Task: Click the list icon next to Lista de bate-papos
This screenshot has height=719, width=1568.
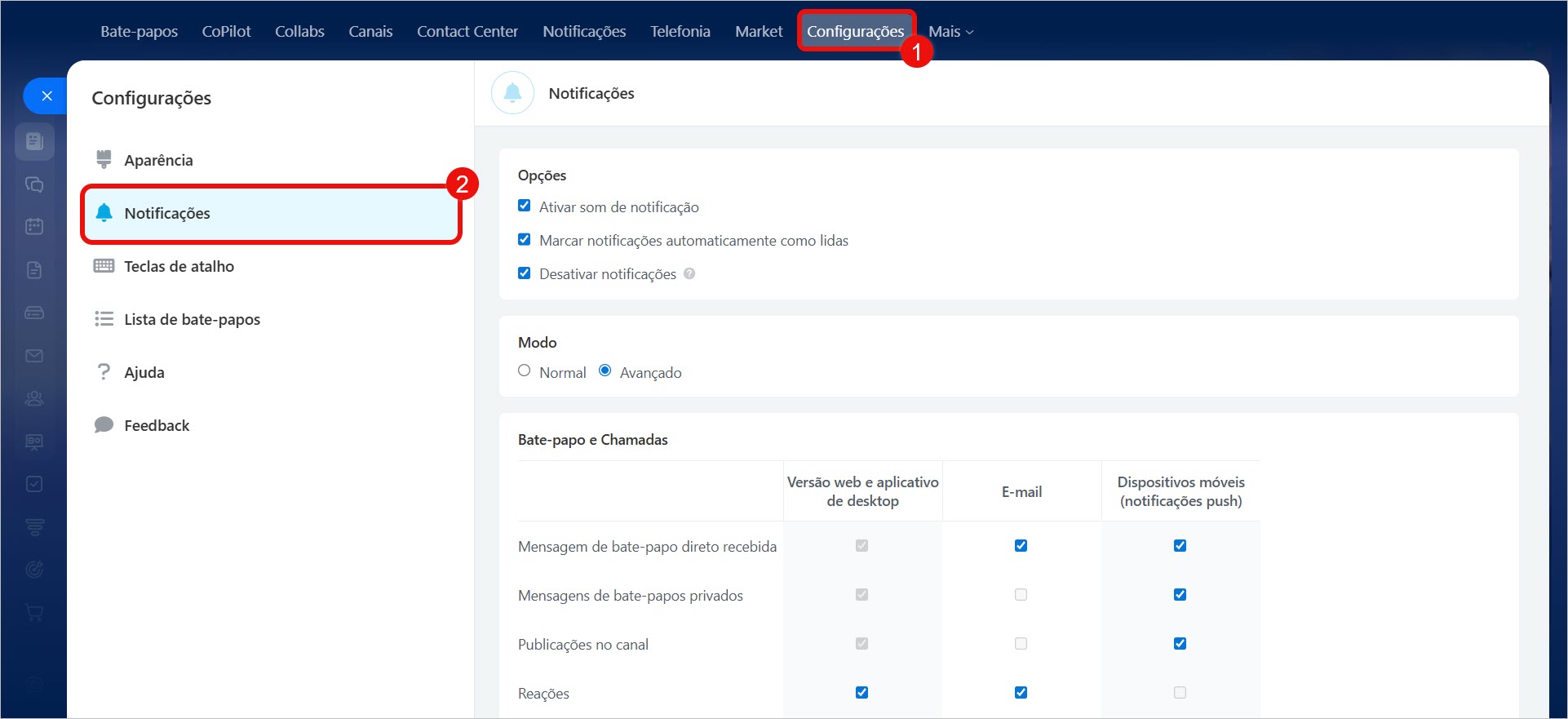Action: 104,319
